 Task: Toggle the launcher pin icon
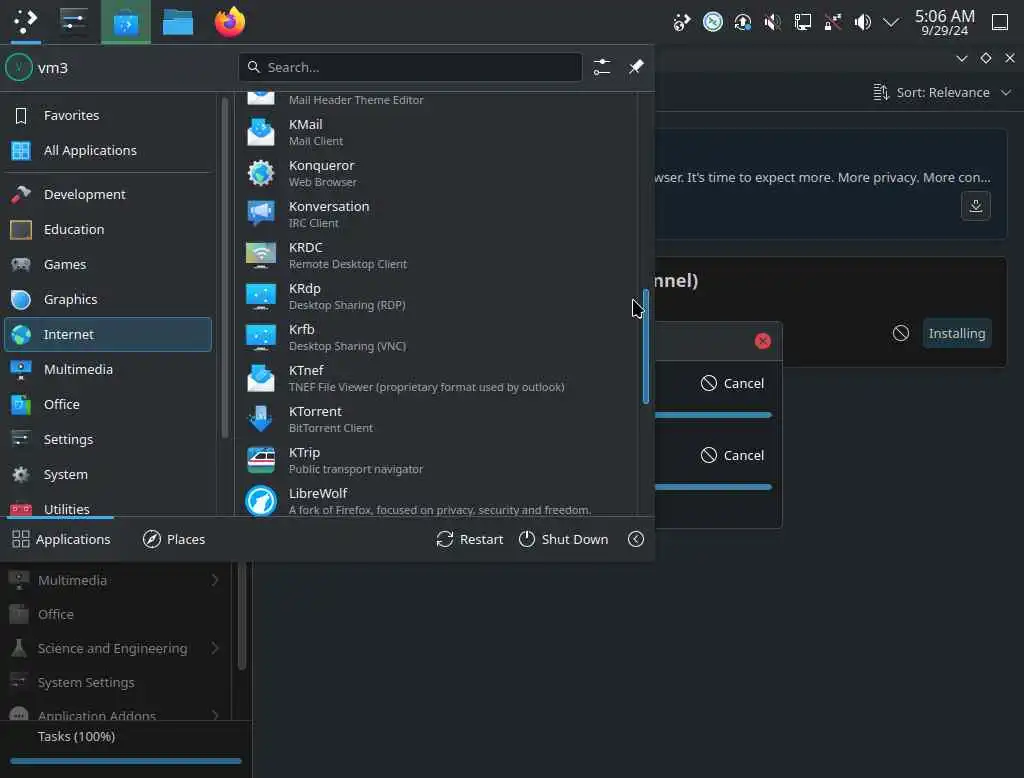(x=635, y=67)
